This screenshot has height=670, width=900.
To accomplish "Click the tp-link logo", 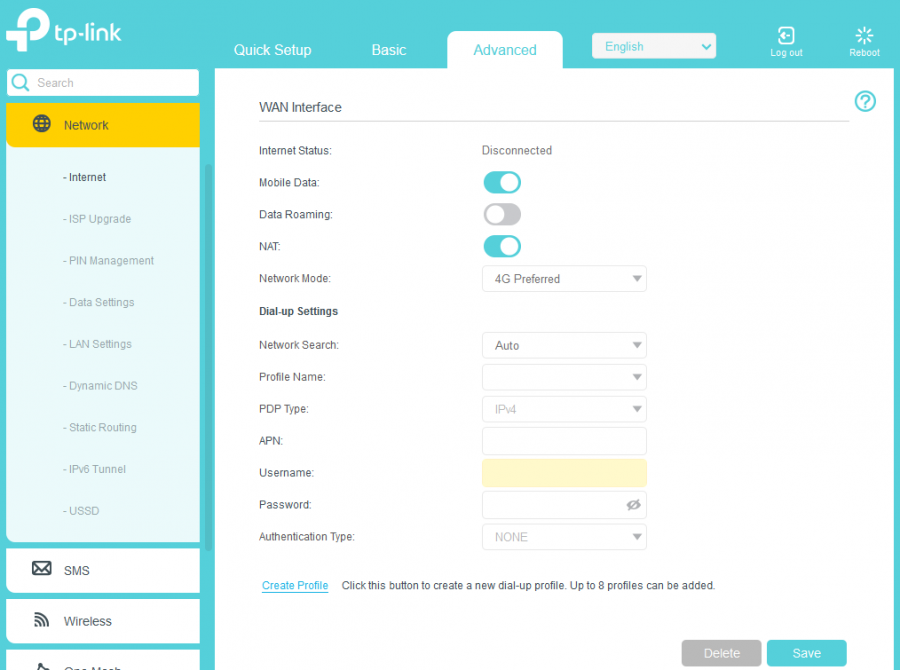I will pos(64,31).
